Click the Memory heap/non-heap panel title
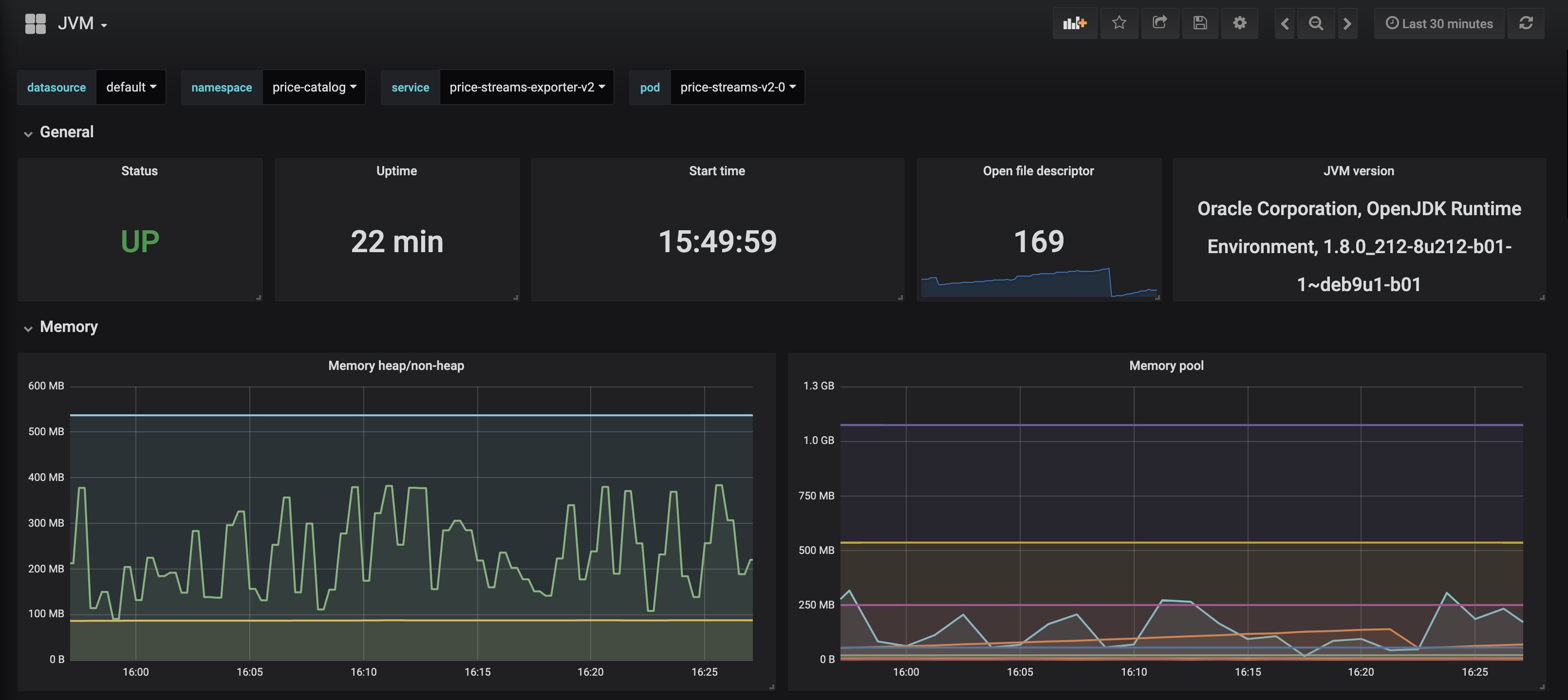This screenshot has height=700, width=1568. coord(395,365)
